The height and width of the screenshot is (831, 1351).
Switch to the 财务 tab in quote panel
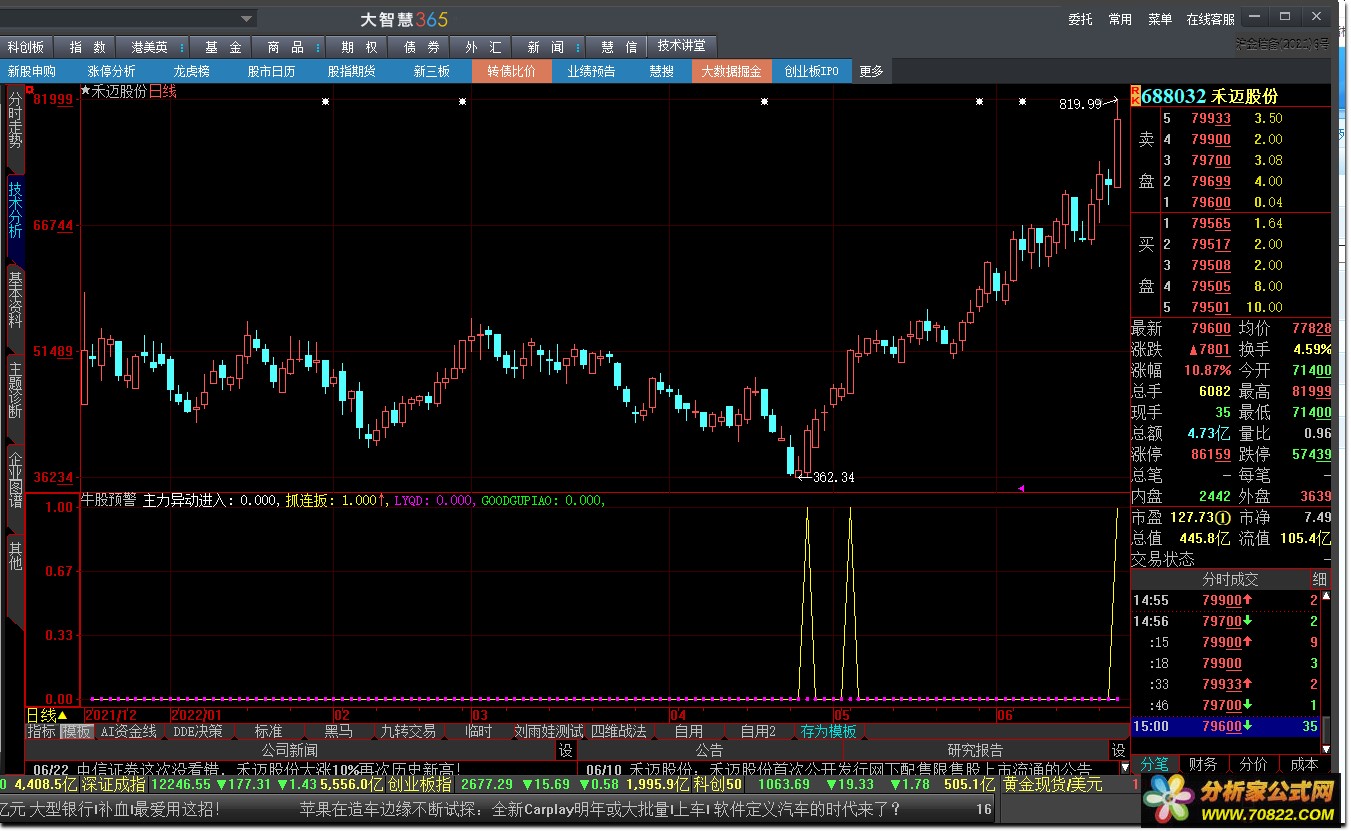[1203, 764]
